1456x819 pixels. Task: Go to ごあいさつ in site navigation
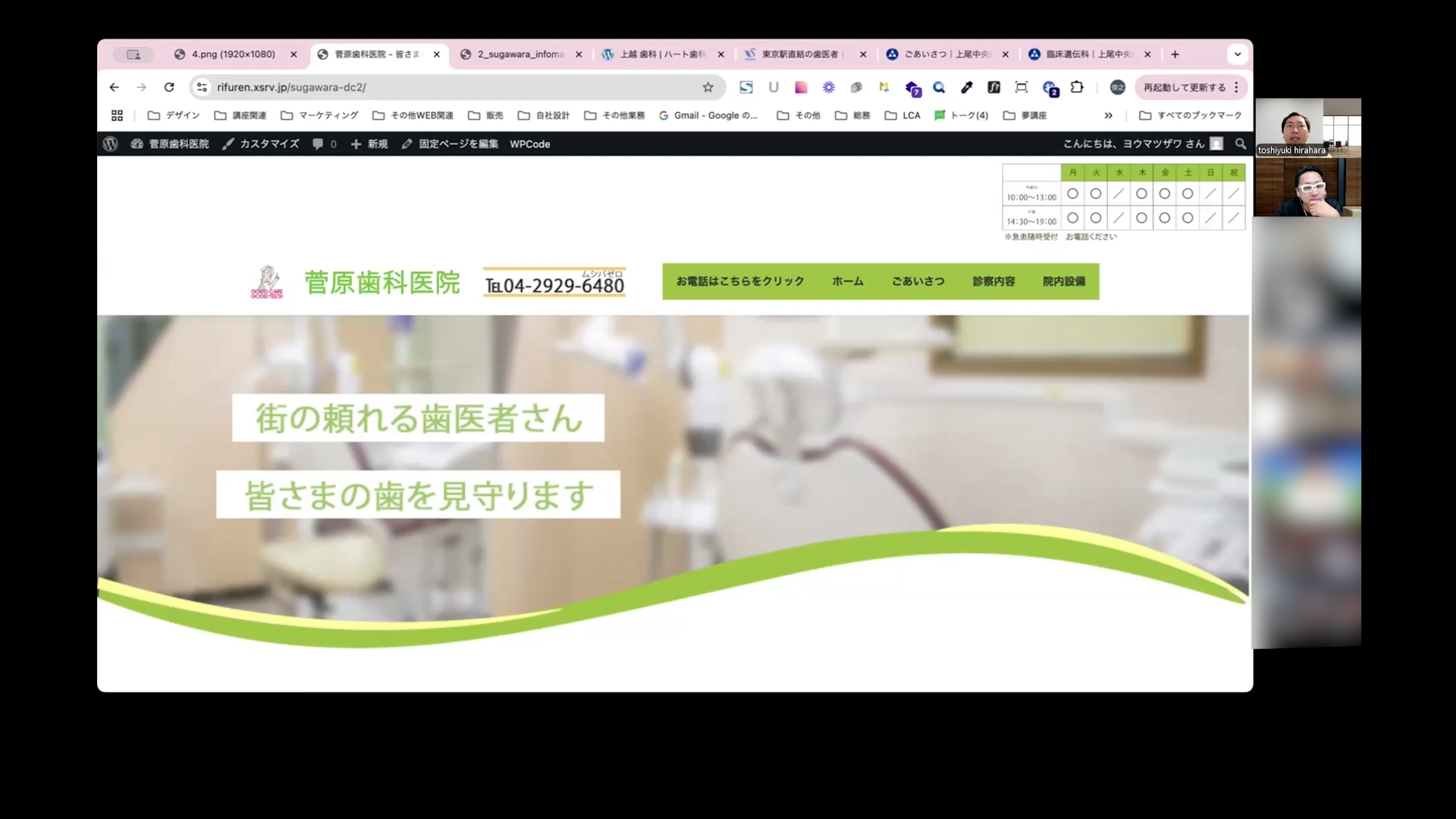pos(918,281)
